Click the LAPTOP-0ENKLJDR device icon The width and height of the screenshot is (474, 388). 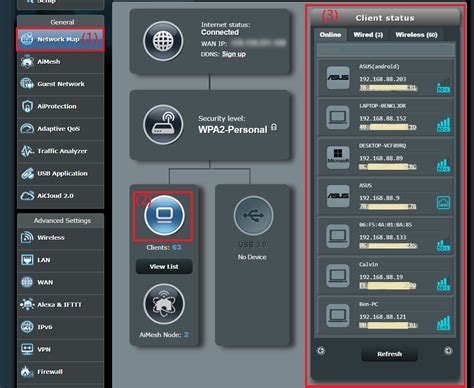(338, 117)
